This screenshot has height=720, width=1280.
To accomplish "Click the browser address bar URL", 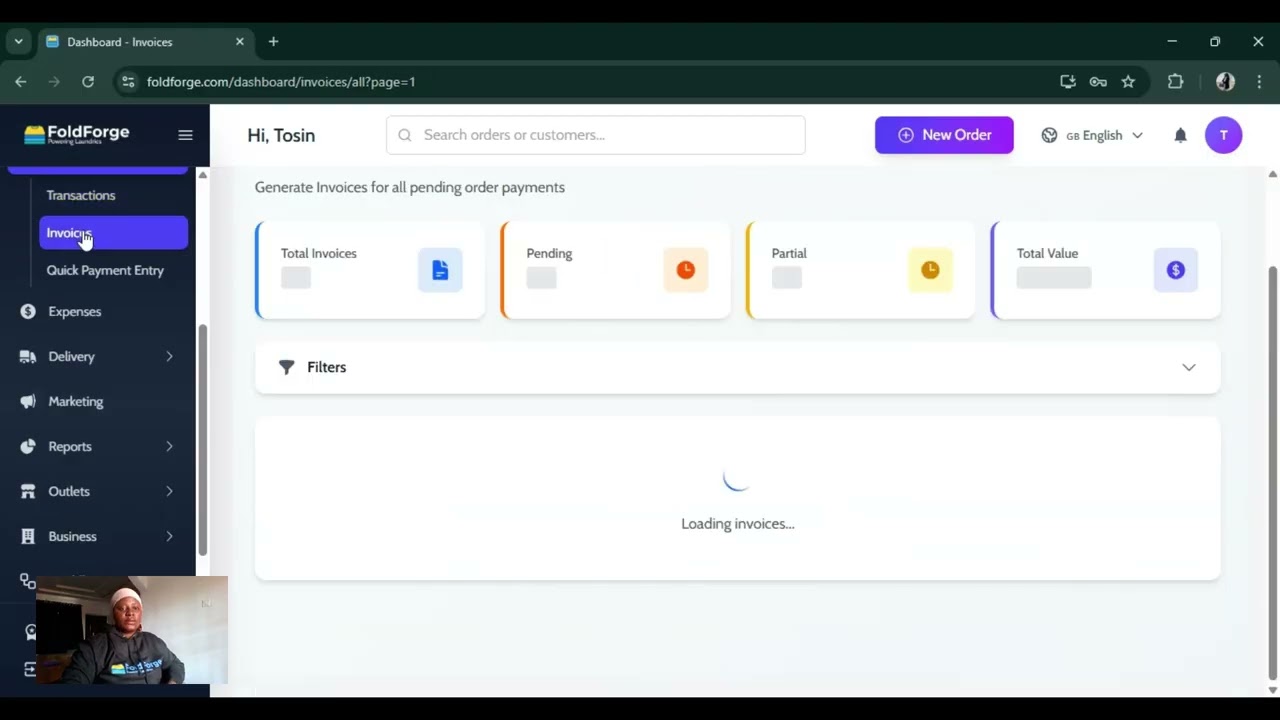I will pyautogui.click(x=281, y=82).
